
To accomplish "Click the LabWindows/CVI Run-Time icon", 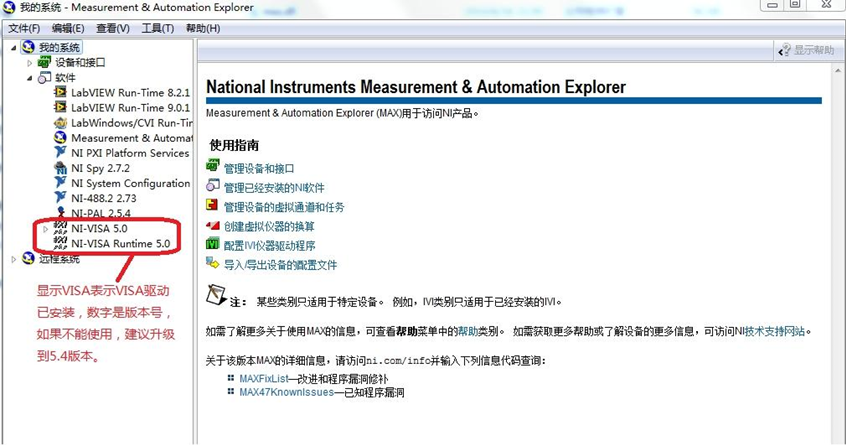I will pos(60,122).
